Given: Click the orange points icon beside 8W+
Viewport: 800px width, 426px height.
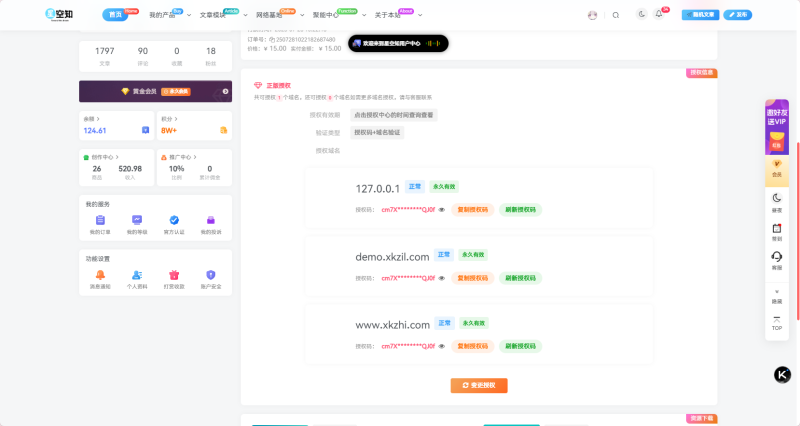Looking at the screenshot, I should pos(223,130).
